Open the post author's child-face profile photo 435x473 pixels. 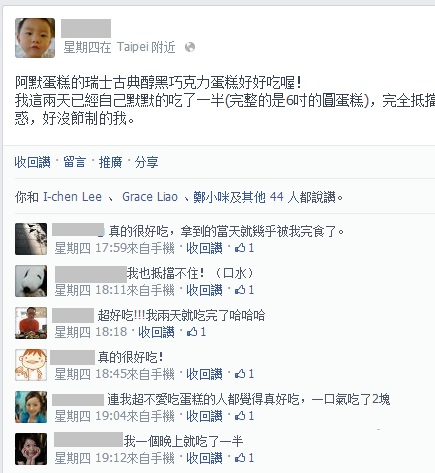(35, 38)
